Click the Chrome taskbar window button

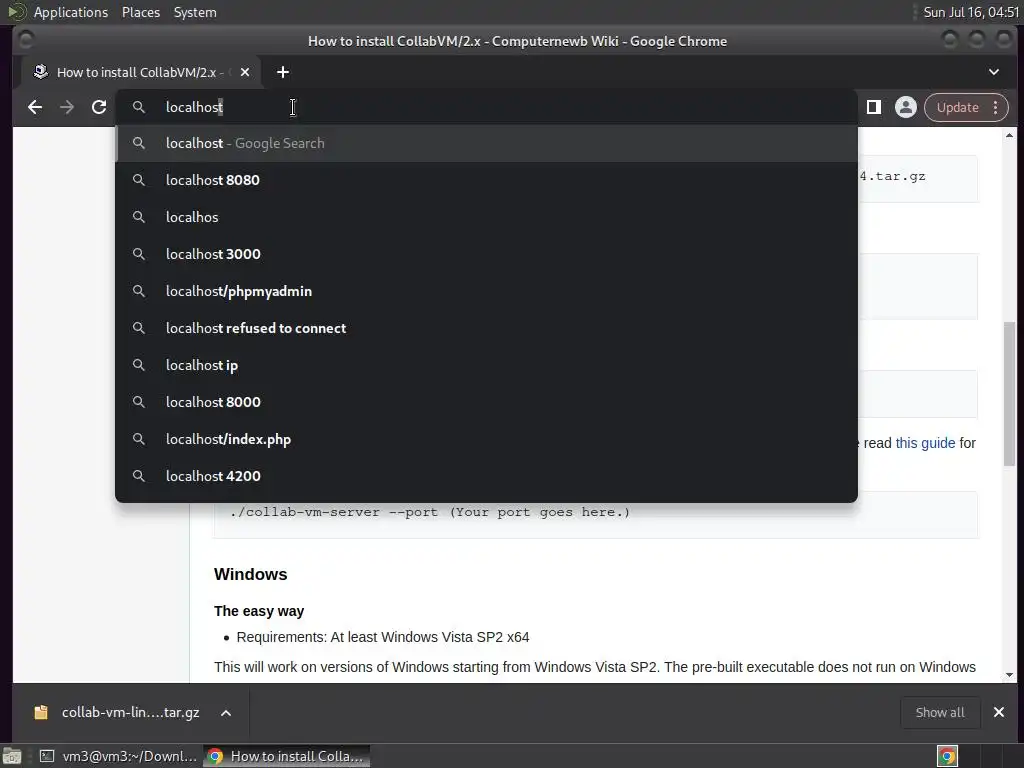pyautogui.click(x=287, y=756)
